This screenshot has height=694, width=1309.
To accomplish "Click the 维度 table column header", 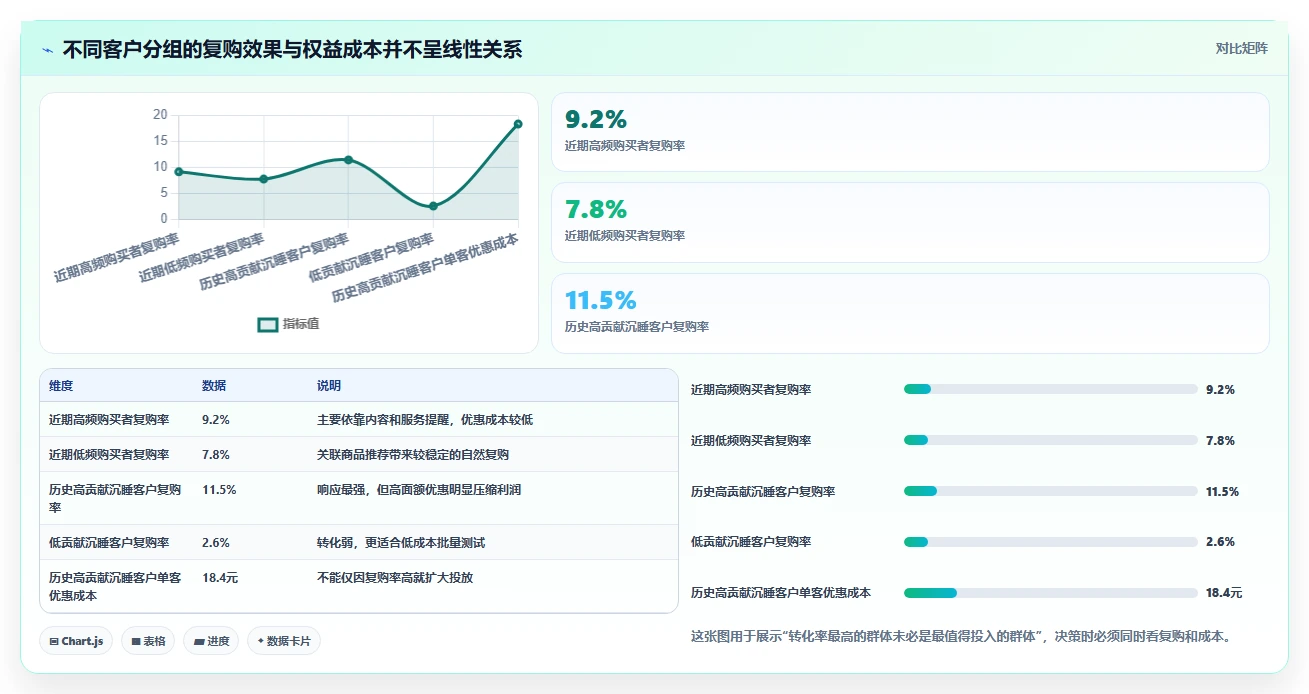I will tap(61, 386).
